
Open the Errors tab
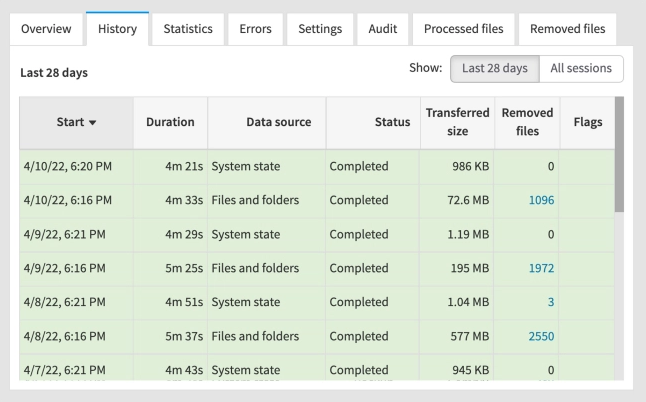[x=255, y=30]
